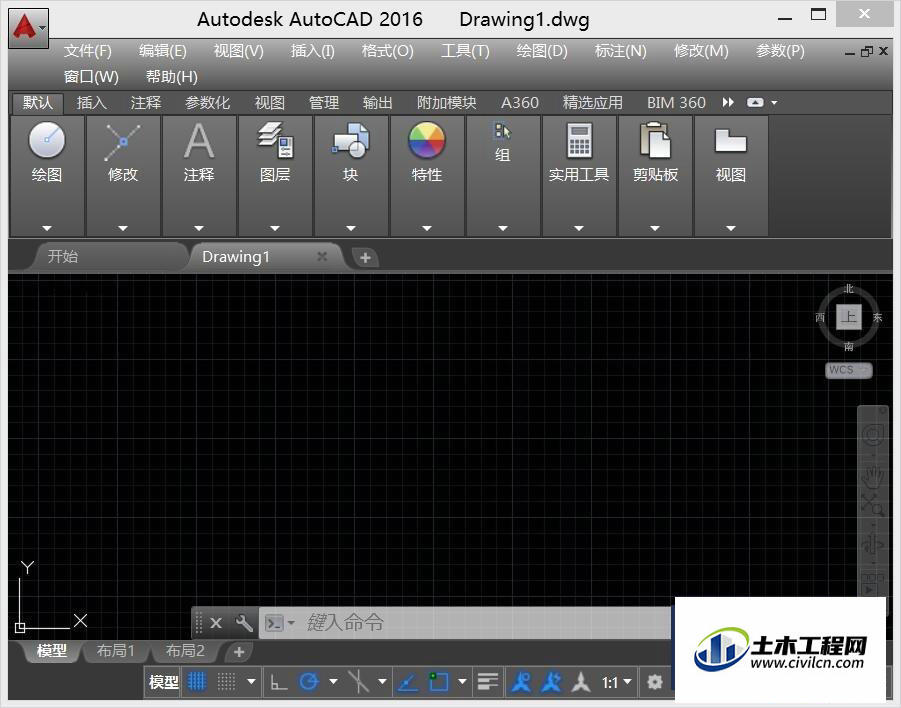Open the 标注(N) menu
This screenshot has height=708, width=901.
(621, 51)
